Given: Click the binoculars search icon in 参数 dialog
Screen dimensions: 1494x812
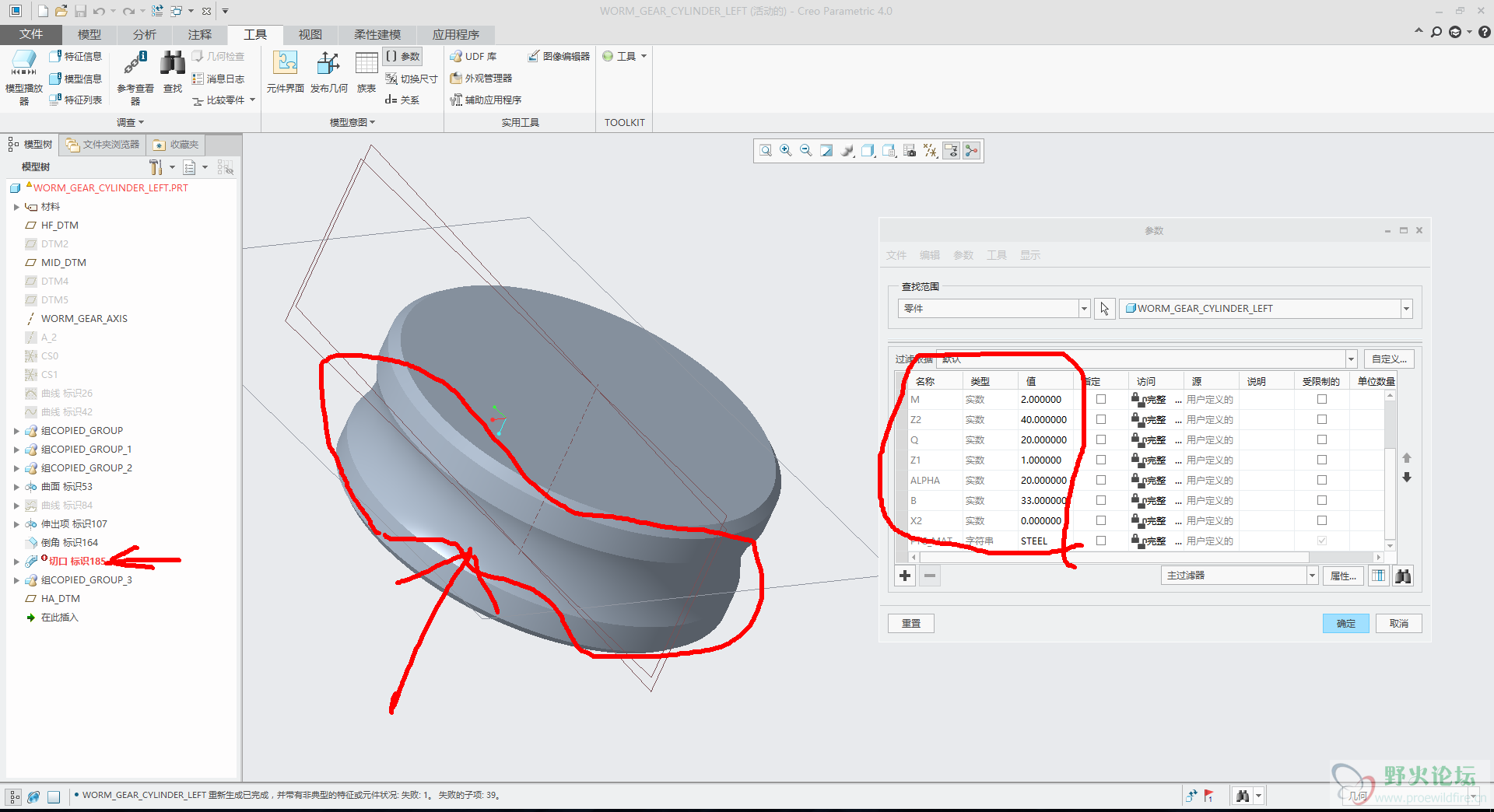Looking at the screenshot, I should [x=1403, y=576].
